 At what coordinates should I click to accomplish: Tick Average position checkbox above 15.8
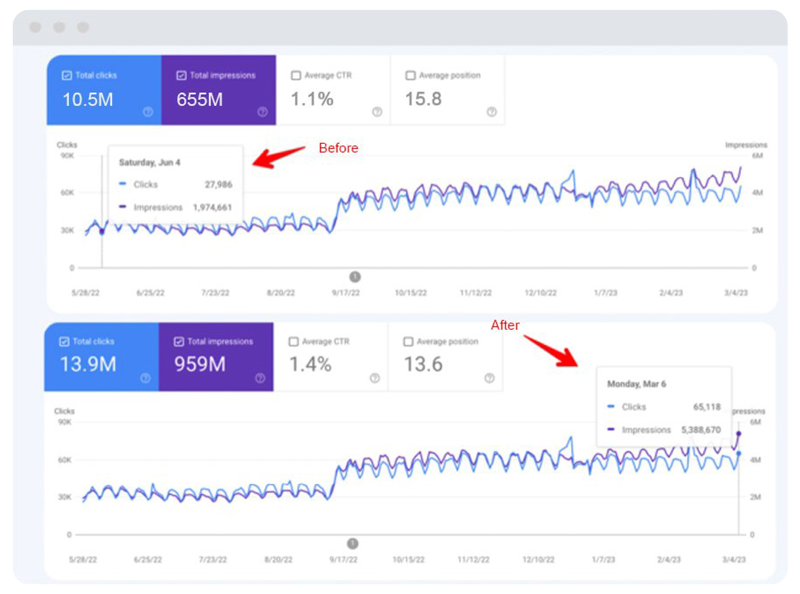tap(410, 75)
